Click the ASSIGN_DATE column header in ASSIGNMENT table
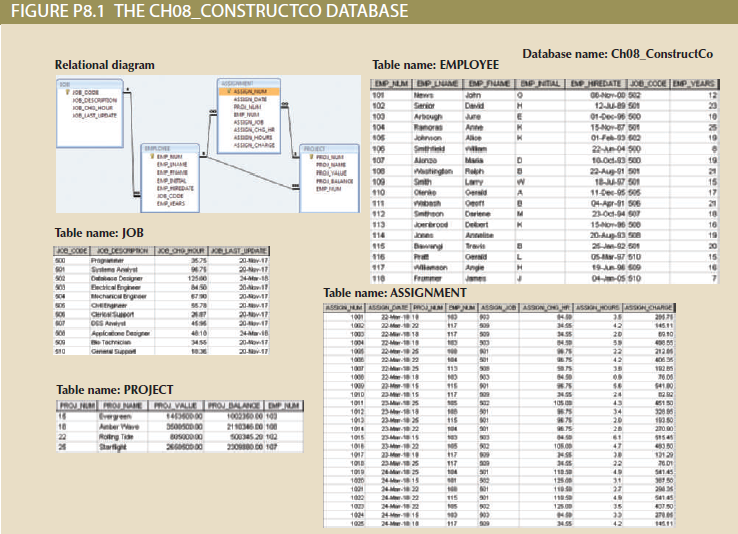 [x=388, y=308]
